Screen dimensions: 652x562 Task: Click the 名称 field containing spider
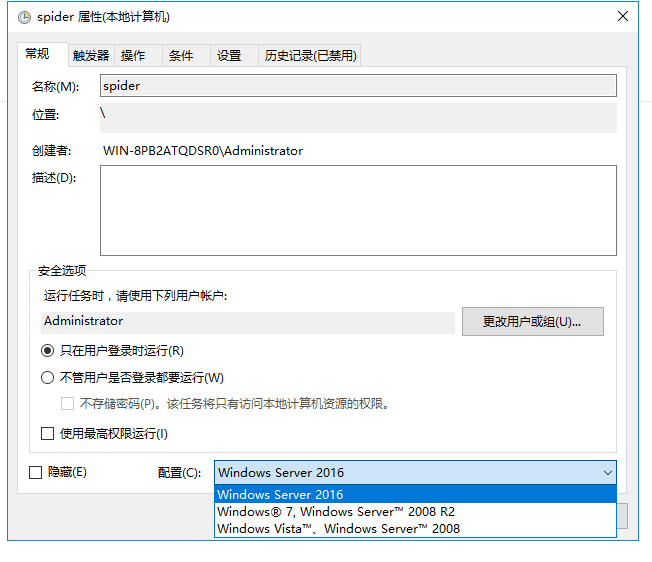point(358,86)
